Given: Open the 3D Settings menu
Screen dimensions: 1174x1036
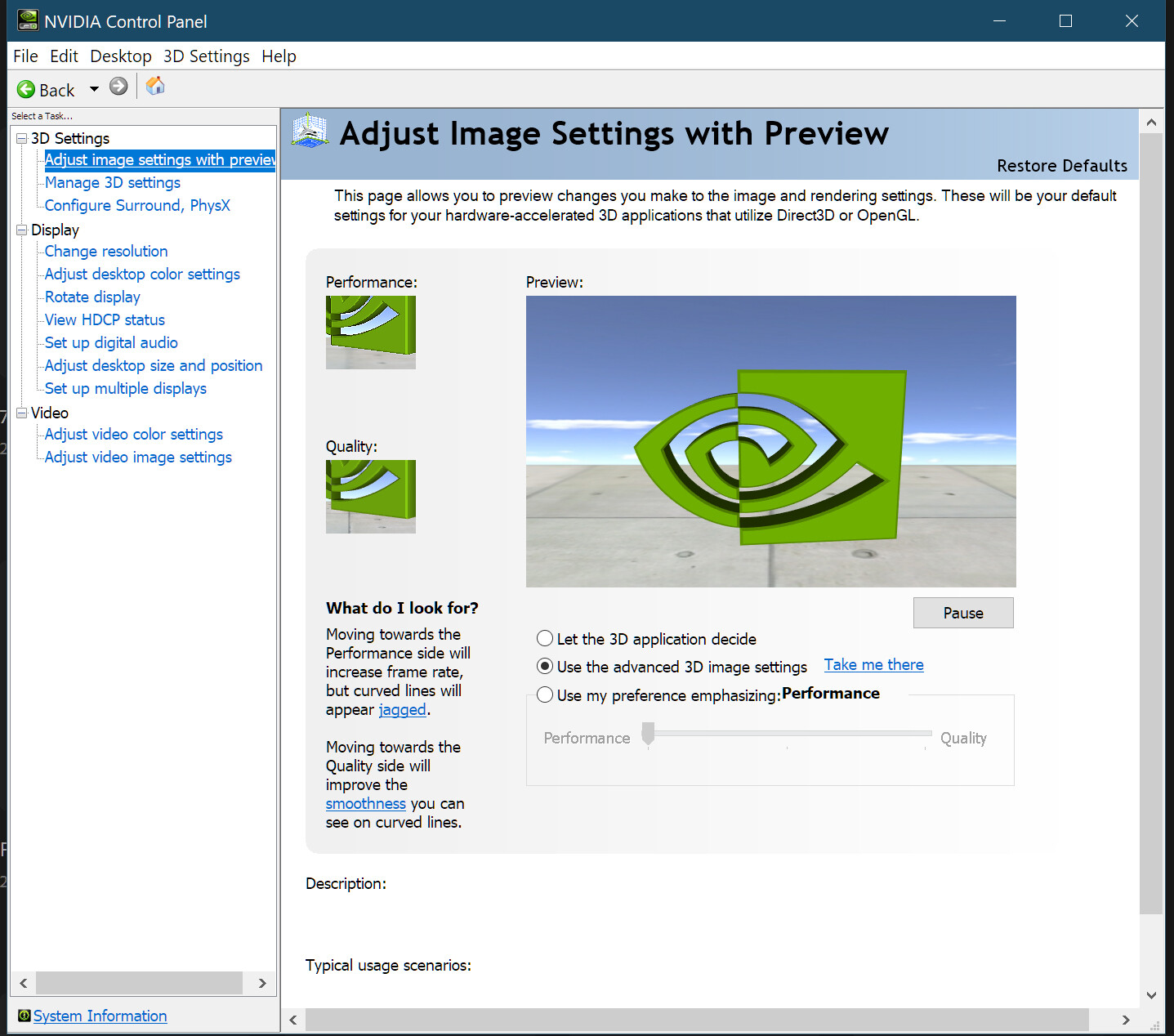Looking at the screenshot, I should (207, 56).
